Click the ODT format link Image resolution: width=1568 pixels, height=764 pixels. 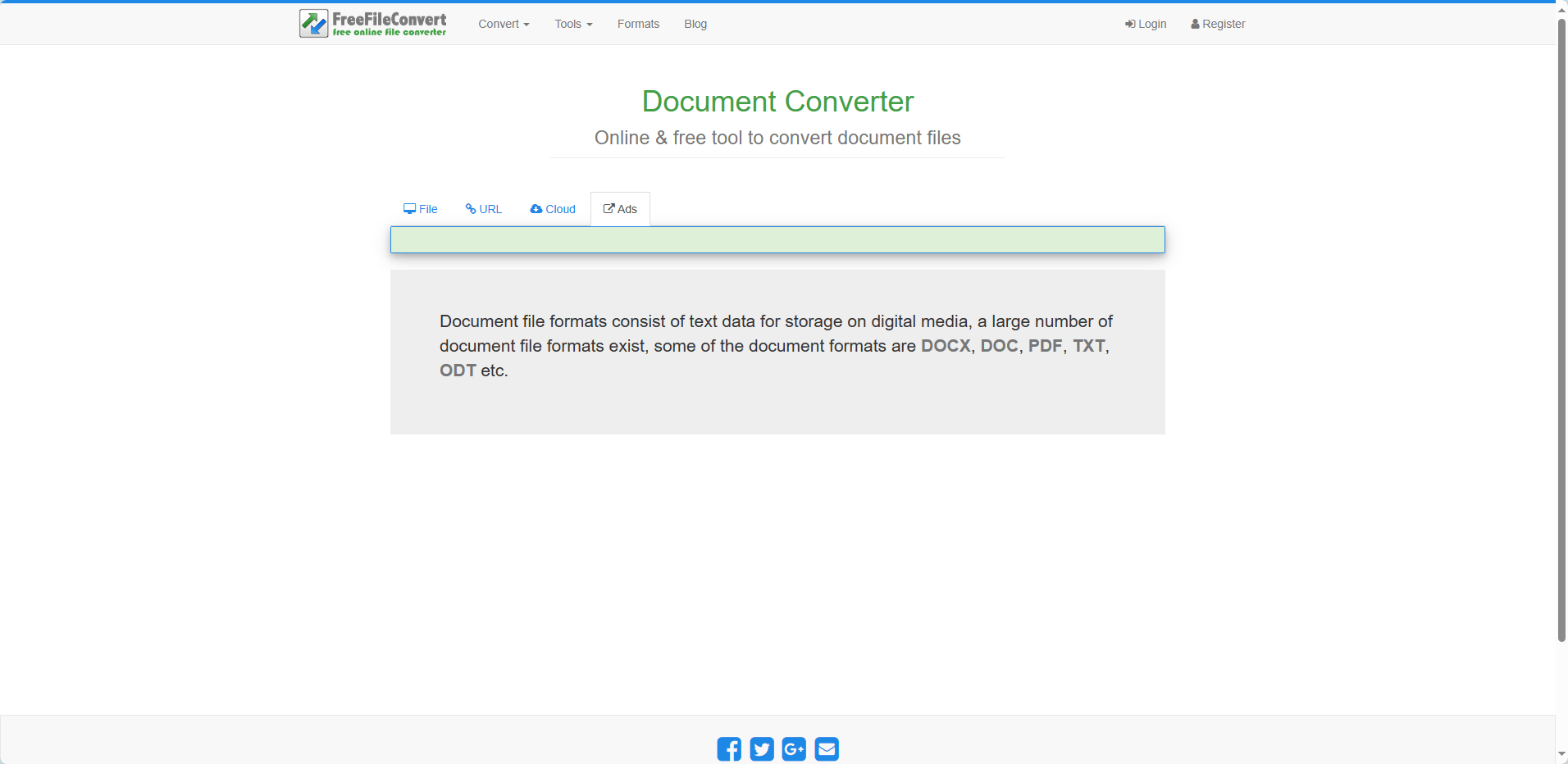(x=458, y=371)
